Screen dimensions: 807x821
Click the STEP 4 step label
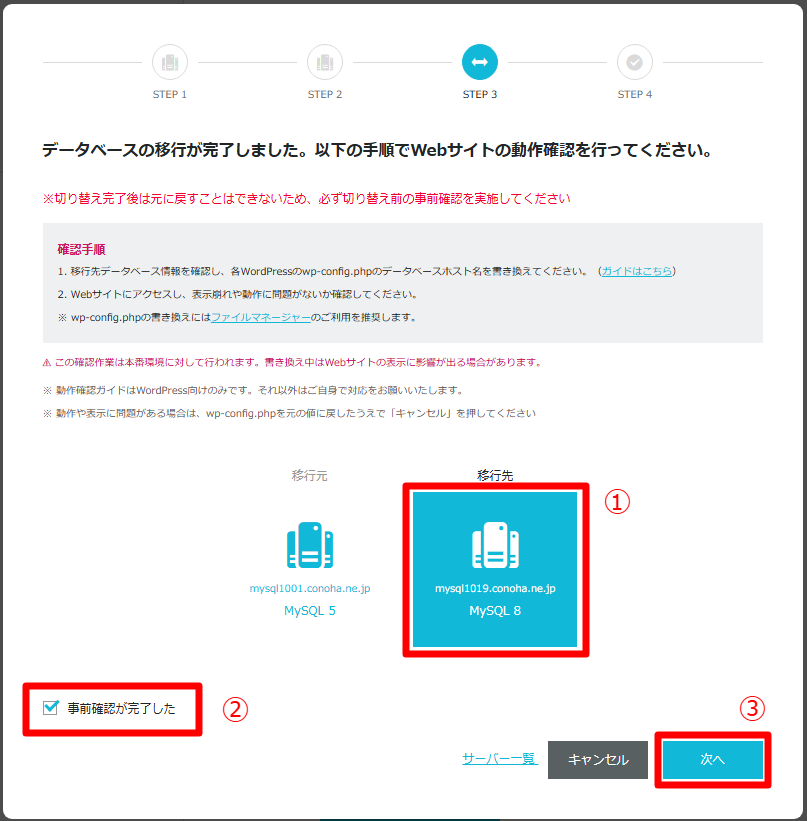pos(635,94)
